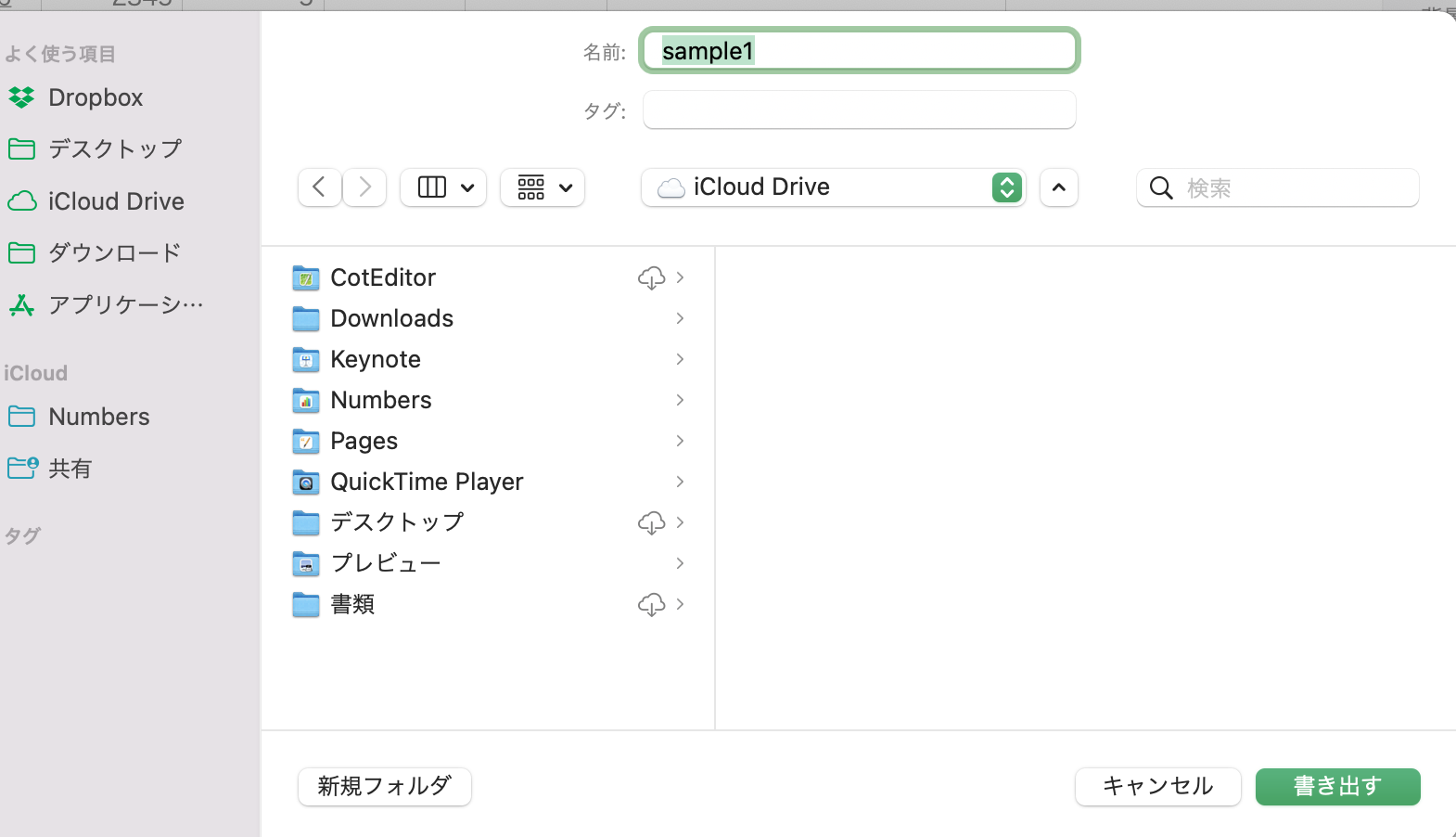Choose Downloads (ダウンロード) in the sidebar
This screenshot has width=1456, height=837.
(x=114, y=252)
